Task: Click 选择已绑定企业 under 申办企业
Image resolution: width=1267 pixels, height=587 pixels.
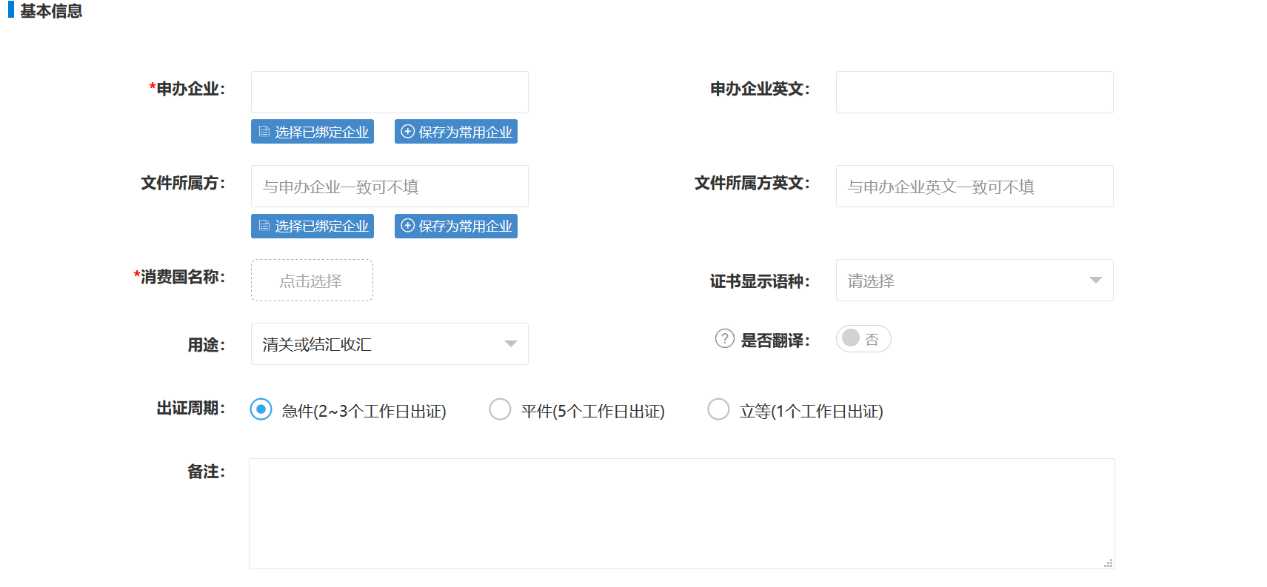Action: coord(312,132)
